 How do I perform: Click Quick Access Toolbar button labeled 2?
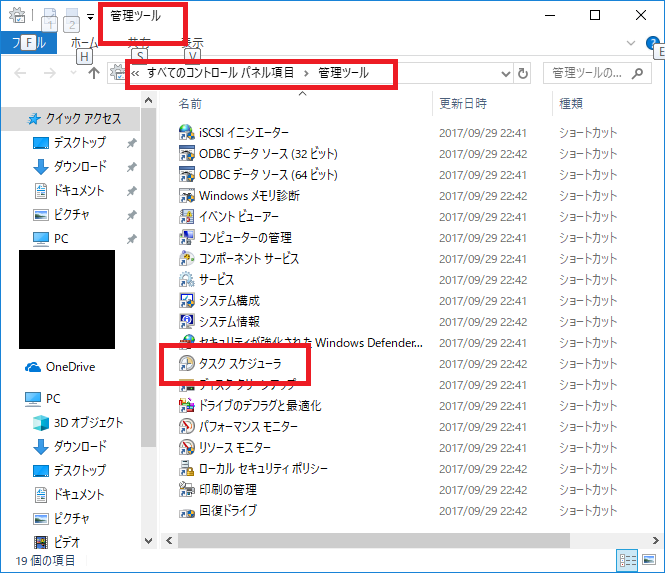pos(72,20)
